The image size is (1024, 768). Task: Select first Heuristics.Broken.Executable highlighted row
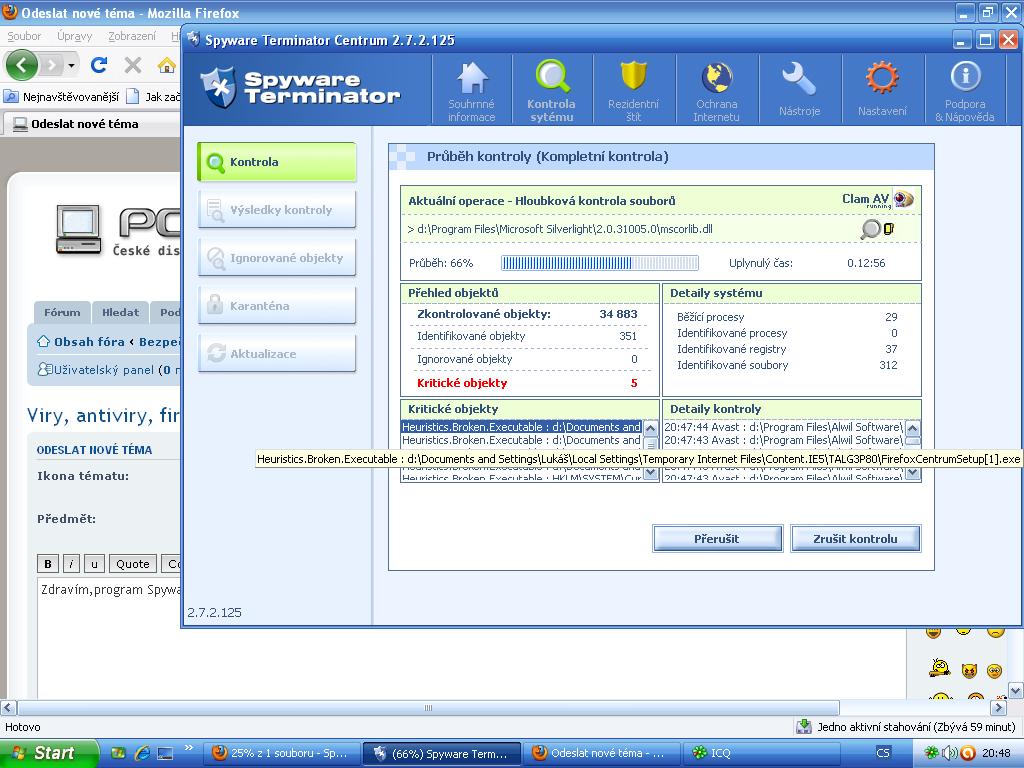521,427
